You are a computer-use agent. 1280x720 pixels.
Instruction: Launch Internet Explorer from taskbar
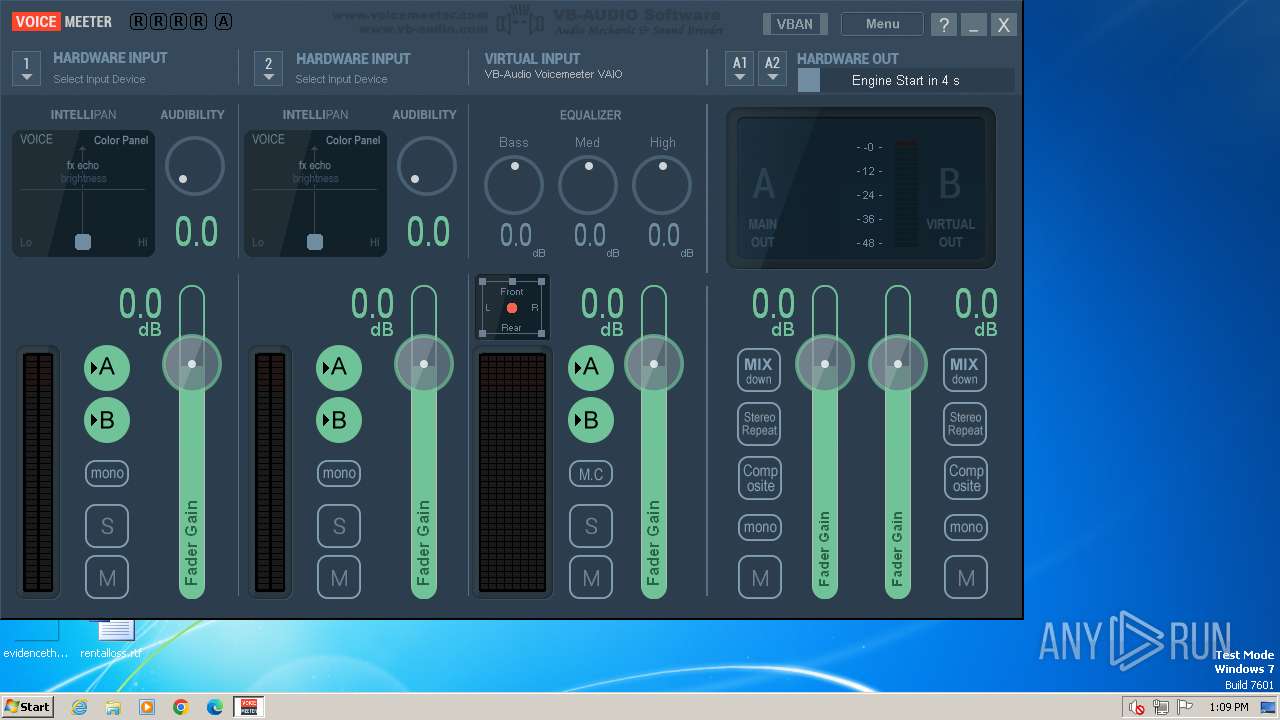click(x=79, y=707)
